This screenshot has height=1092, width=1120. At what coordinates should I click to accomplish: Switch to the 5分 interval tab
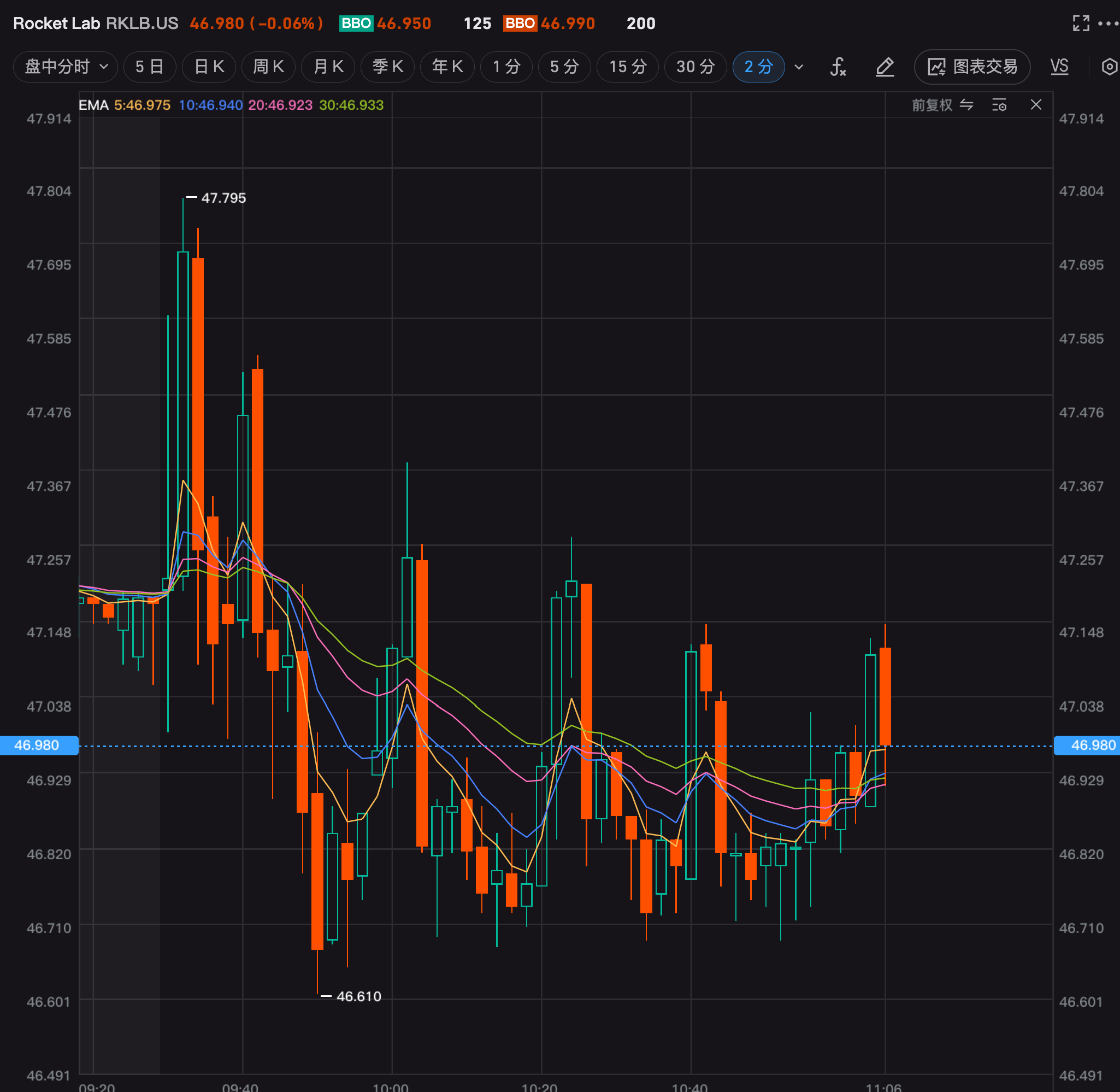[564, 67]
